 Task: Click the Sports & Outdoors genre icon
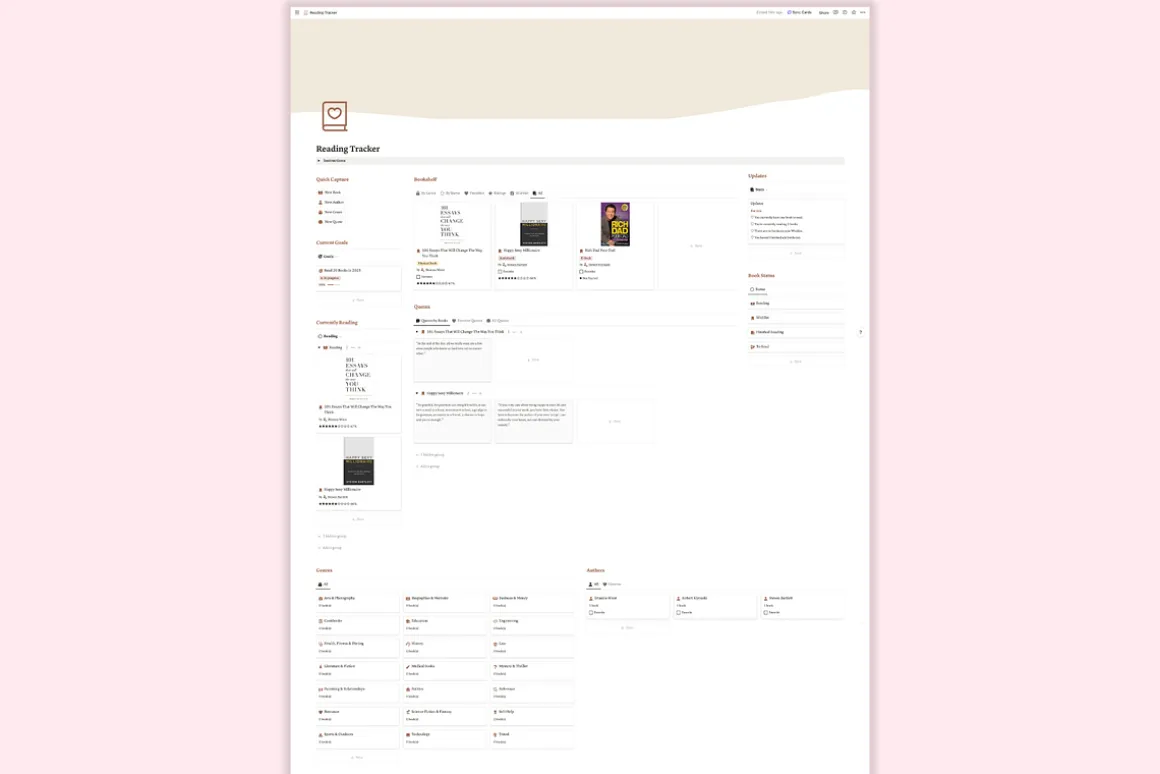click(320, 734)
